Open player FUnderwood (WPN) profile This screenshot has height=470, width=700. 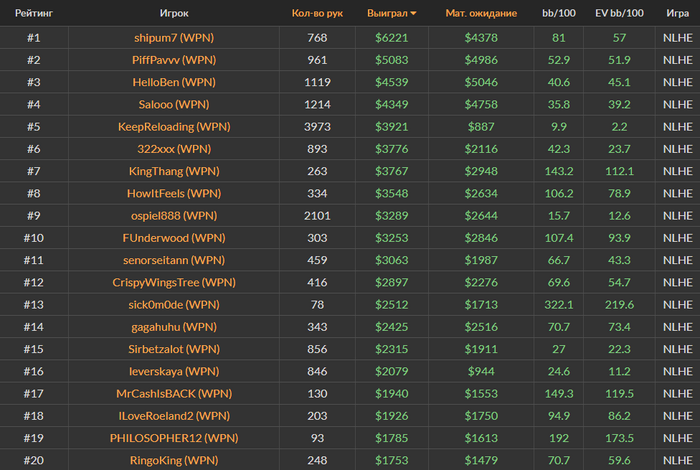pyautogui.click(x=174, y=238)
